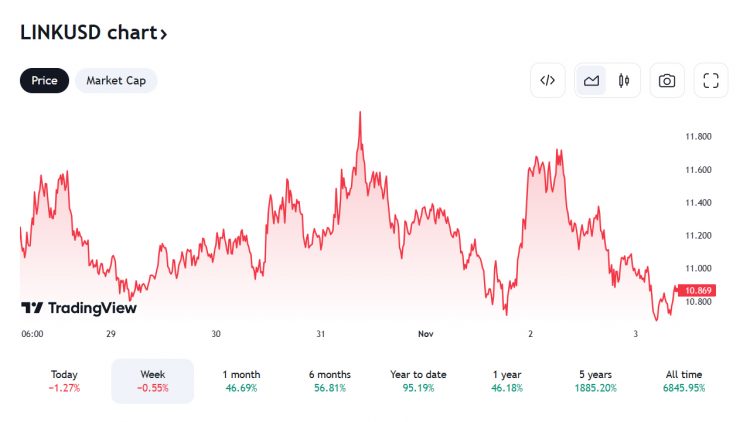750x422 pixels.
Task: Choose the 6 months range
Action: tap(330, 381)
